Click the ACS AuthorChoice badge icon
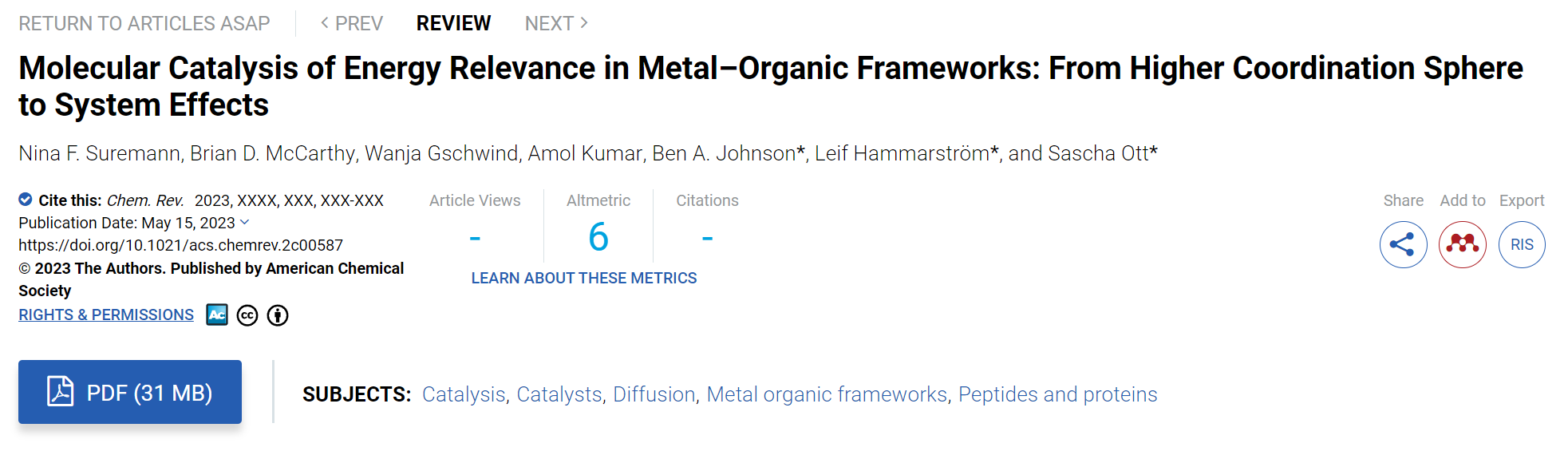 217,315
